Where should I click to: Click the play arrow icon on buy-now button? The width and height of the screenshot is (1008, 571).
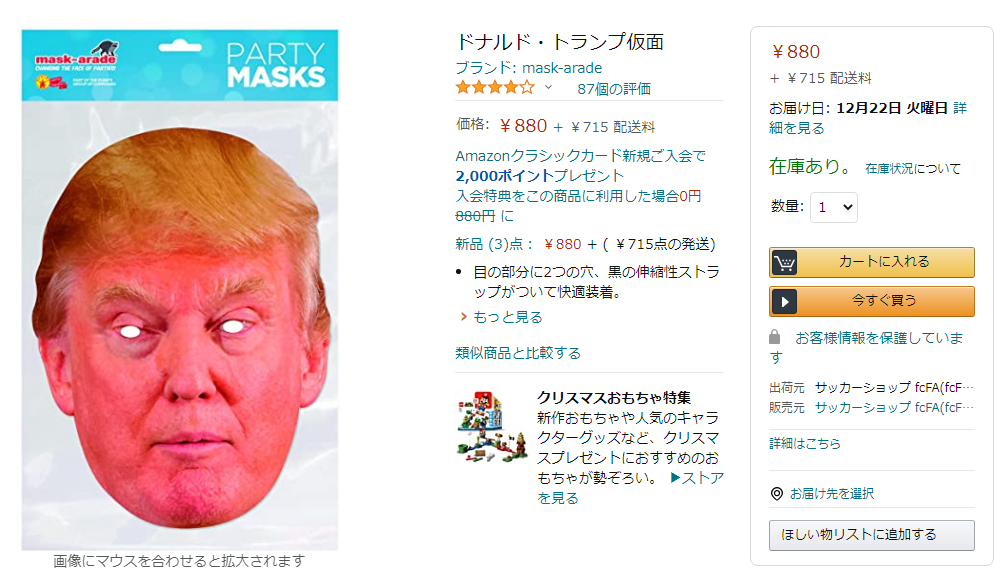784,302
